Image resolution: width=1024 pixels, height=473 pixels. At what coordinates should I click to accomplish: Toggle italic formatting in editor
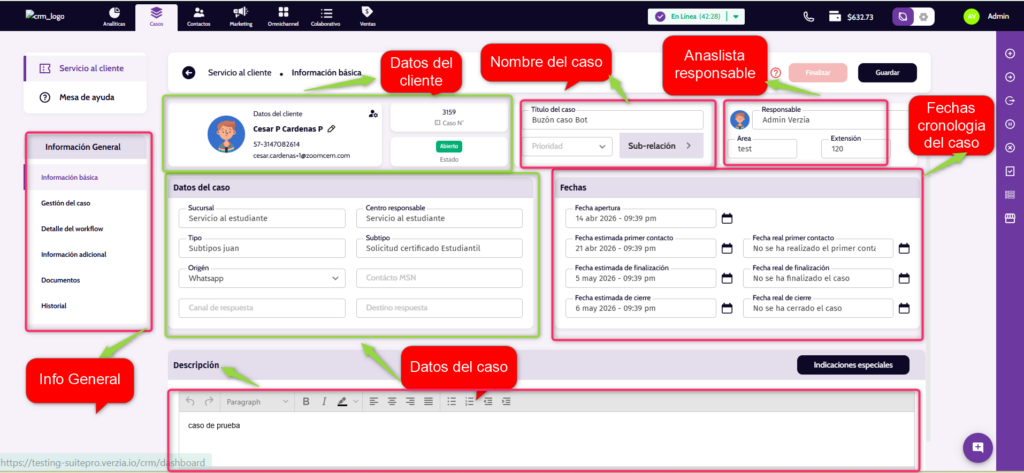click(323, 401)
